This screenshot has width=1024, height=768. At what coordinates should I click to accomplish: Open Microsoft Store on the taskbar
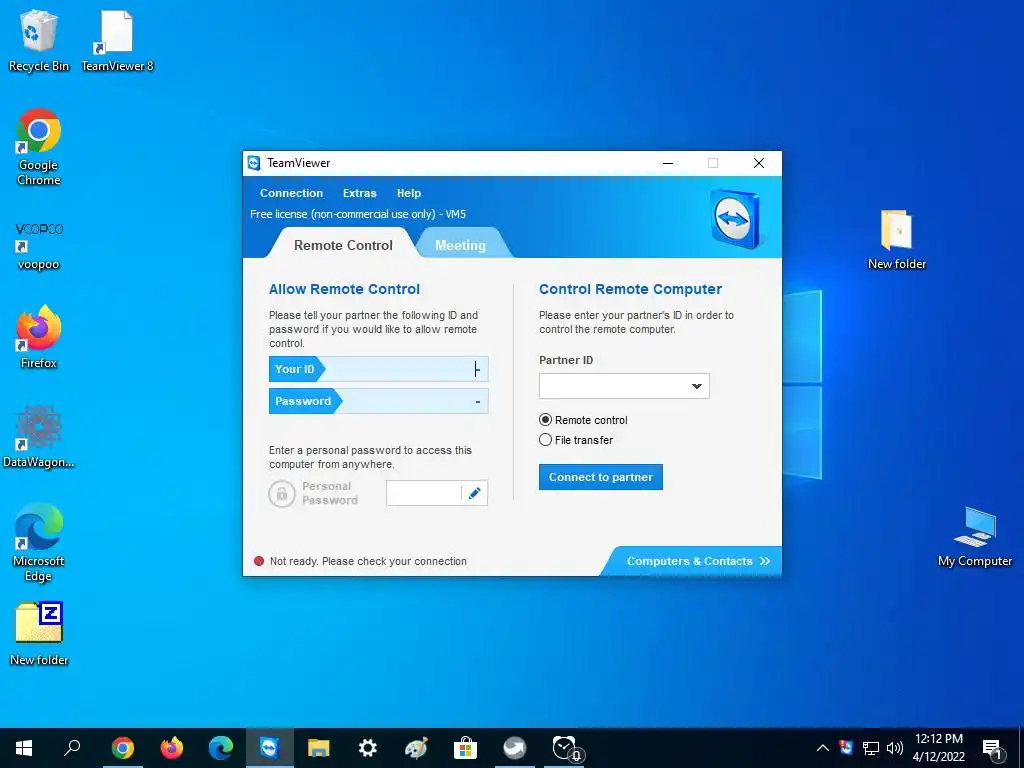point(466,748)
